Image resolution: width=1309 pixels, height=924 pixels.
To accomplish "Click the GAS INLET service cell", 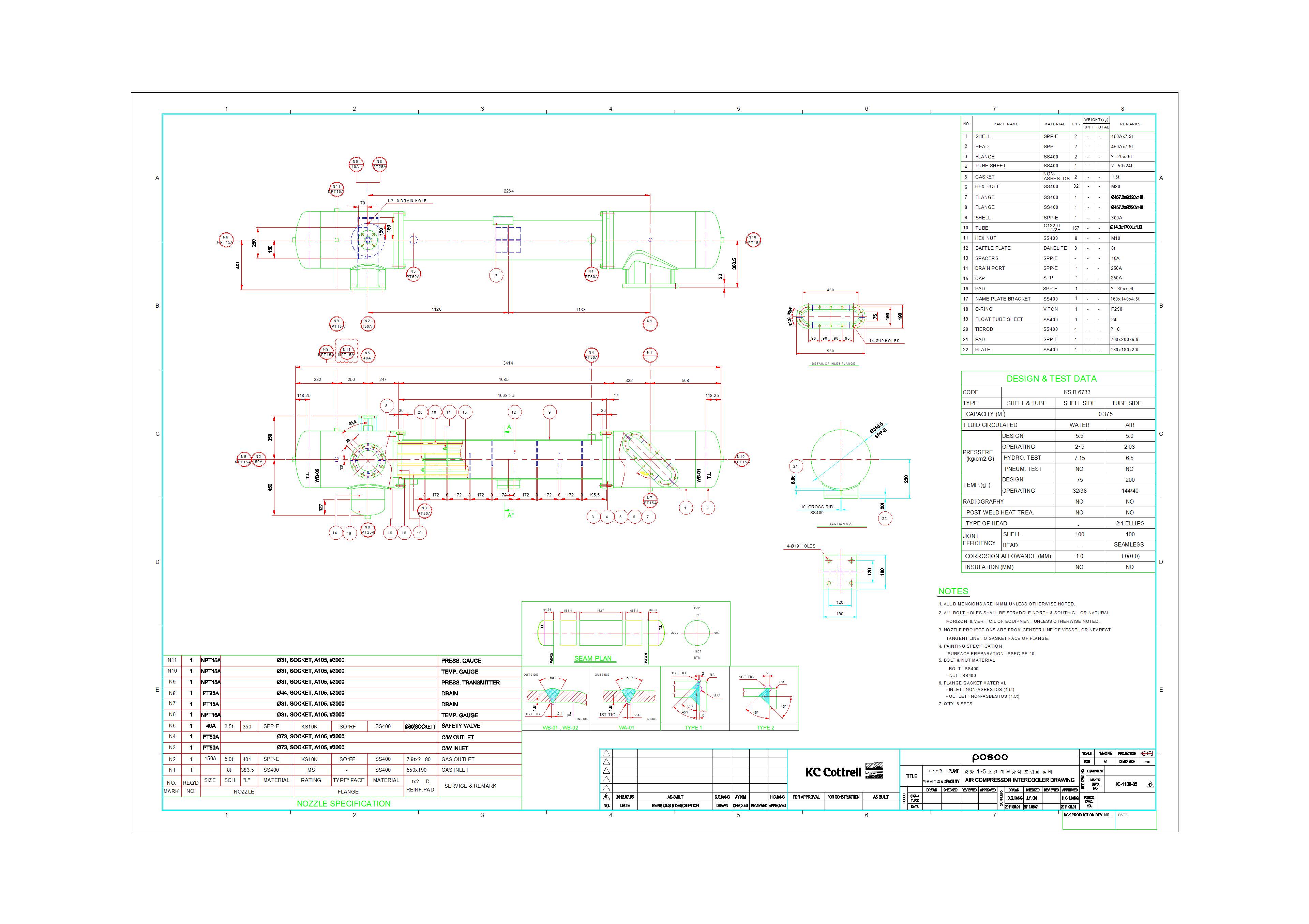I will [x=455, y=770].
